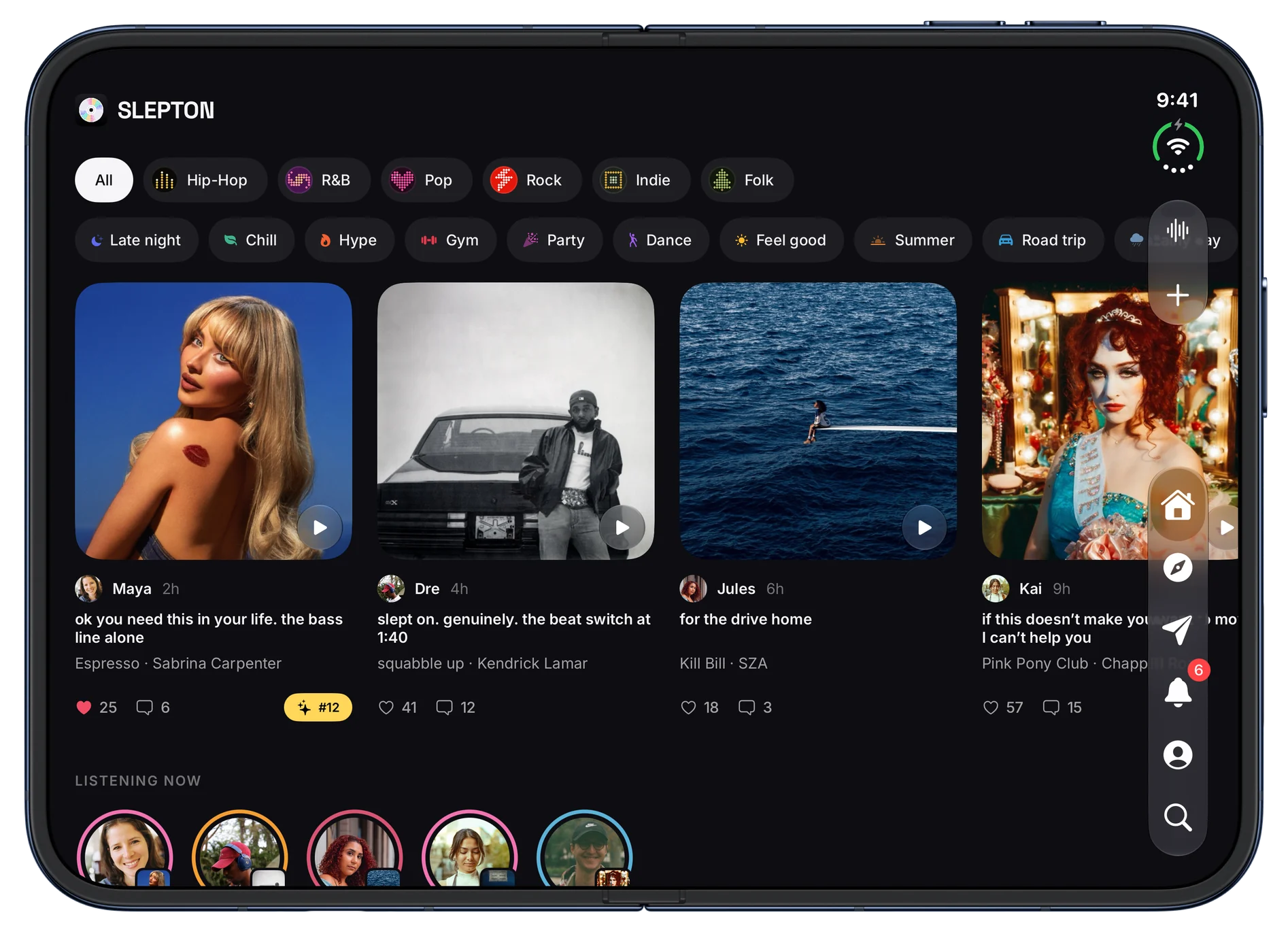The height and width of the screenshot is (936, 1288).
Task: Choose the Hype mood chip
Action: point(350,240)
